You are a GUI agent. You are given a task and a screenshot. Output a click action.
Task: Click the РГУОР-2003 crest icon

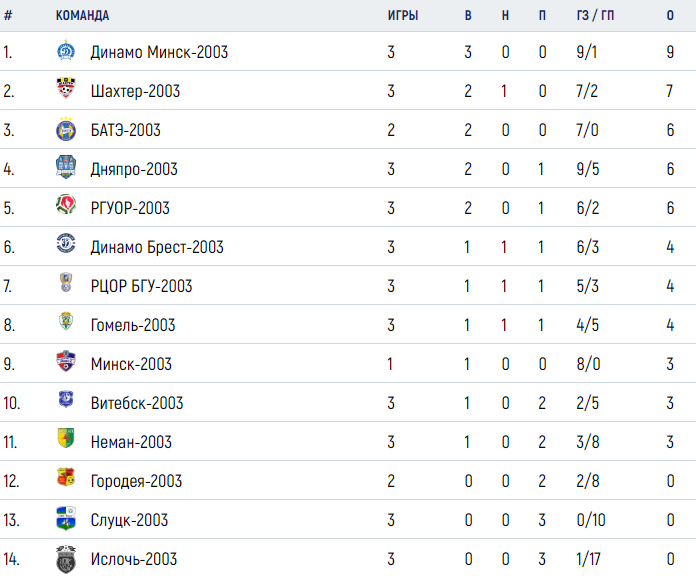click(66, 205)
